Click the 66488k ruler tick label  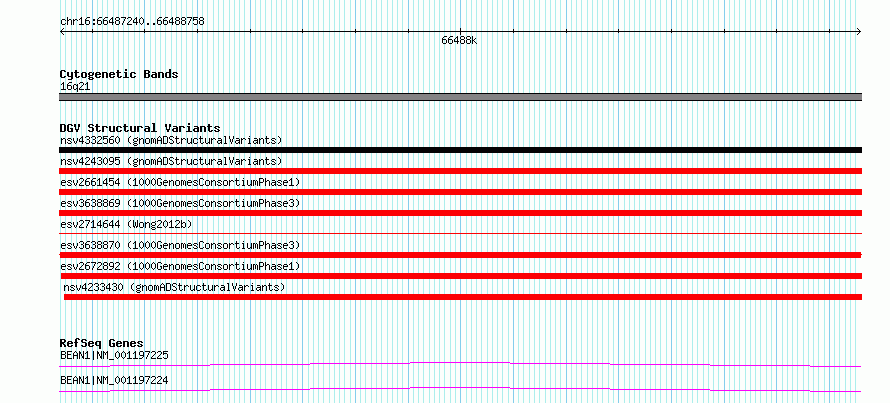point(459,41)
